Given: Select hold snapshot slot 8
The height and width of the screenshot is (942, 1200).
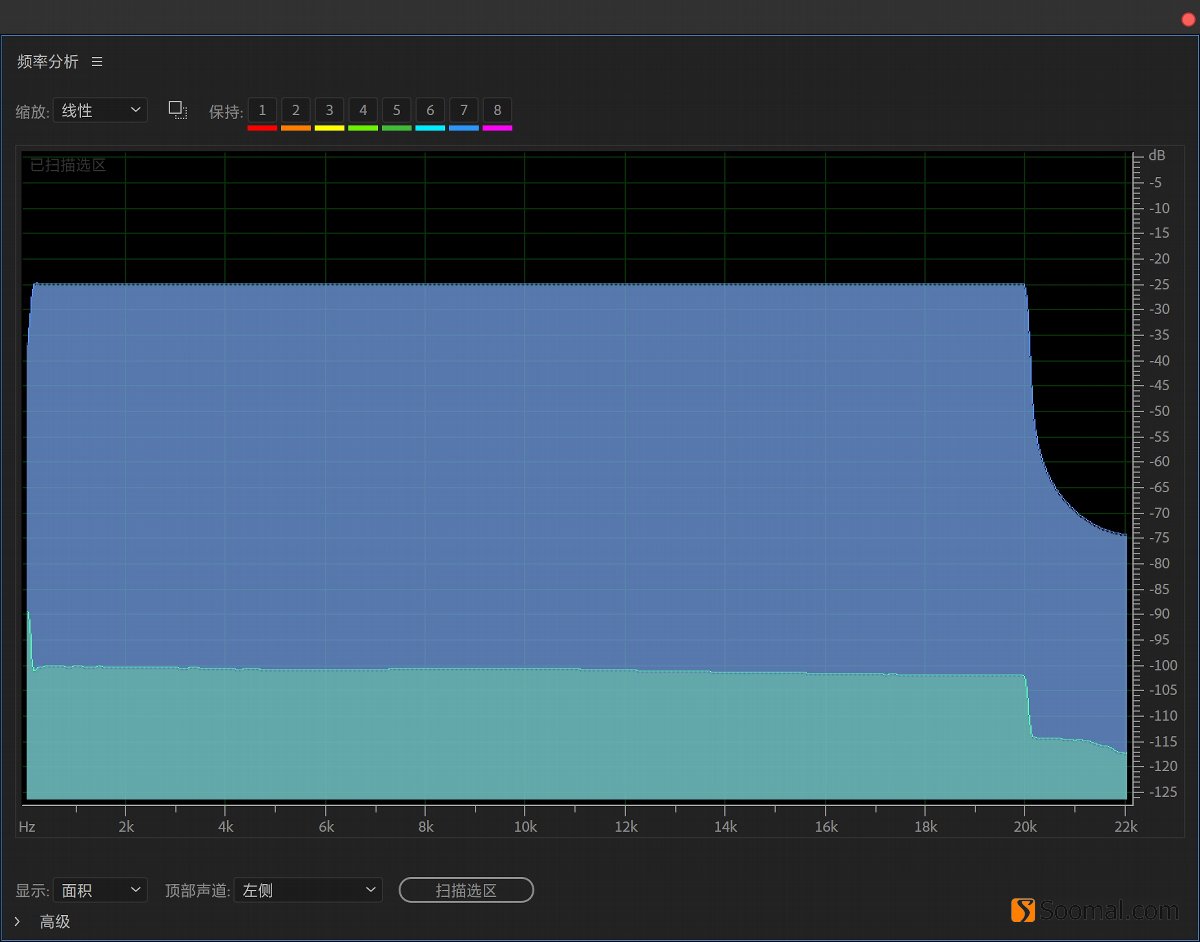Looking at the screenshot, I should coord(497,110).
